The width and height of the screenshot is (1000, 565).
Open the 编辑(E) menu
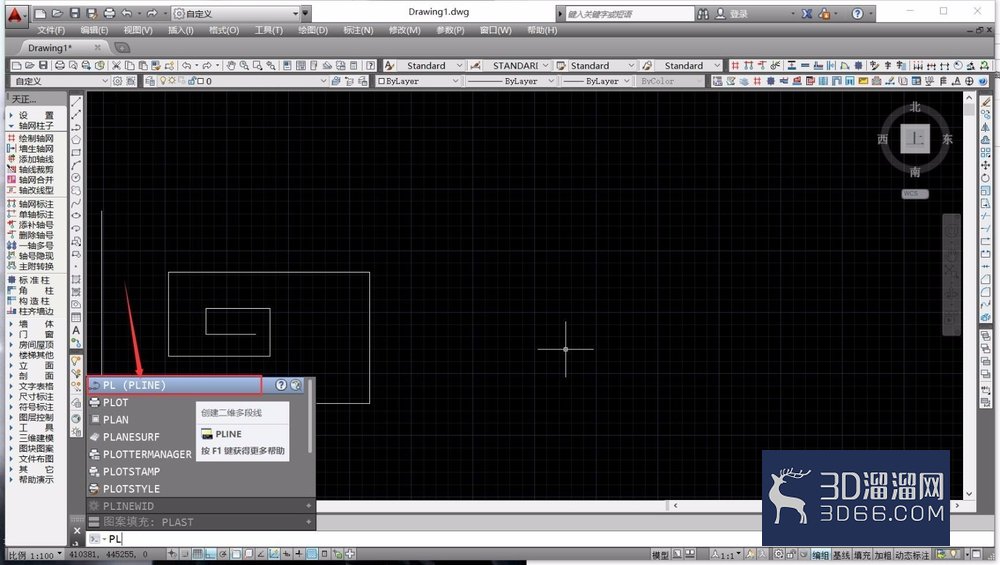[94, 30]
